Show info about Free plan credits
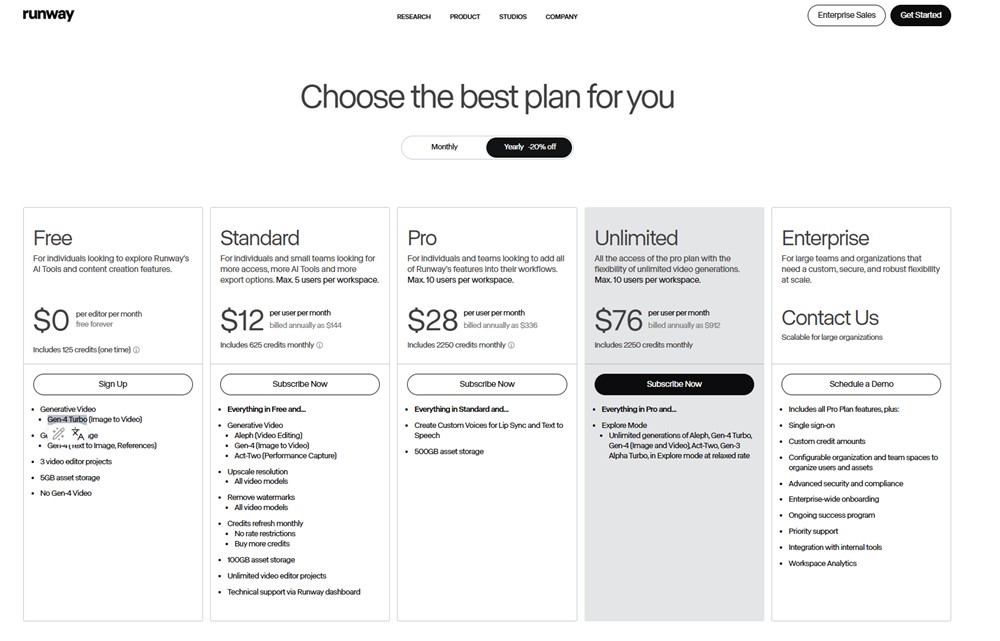 point(137,350)
